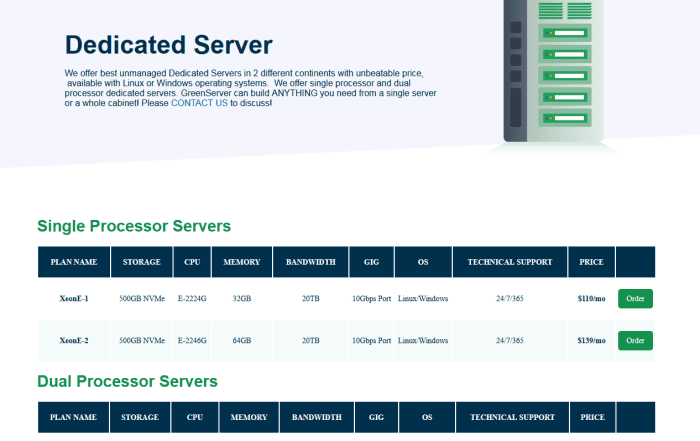
Task: Click the Single Processor Servers heading
Action: tap(134, 226)
